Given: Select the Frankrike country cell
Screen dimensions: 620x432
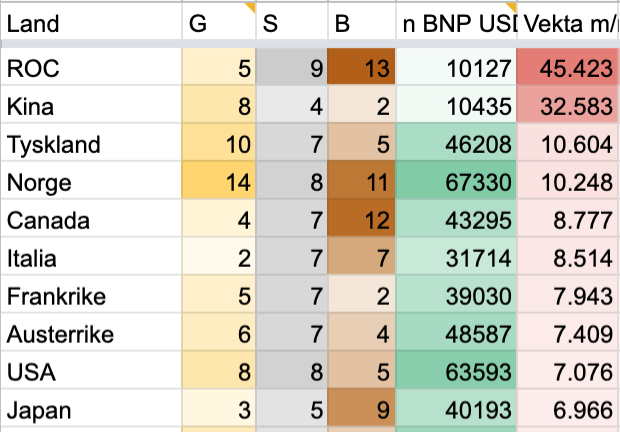Looking at the screenshot, I should click(x=90, y=297).
